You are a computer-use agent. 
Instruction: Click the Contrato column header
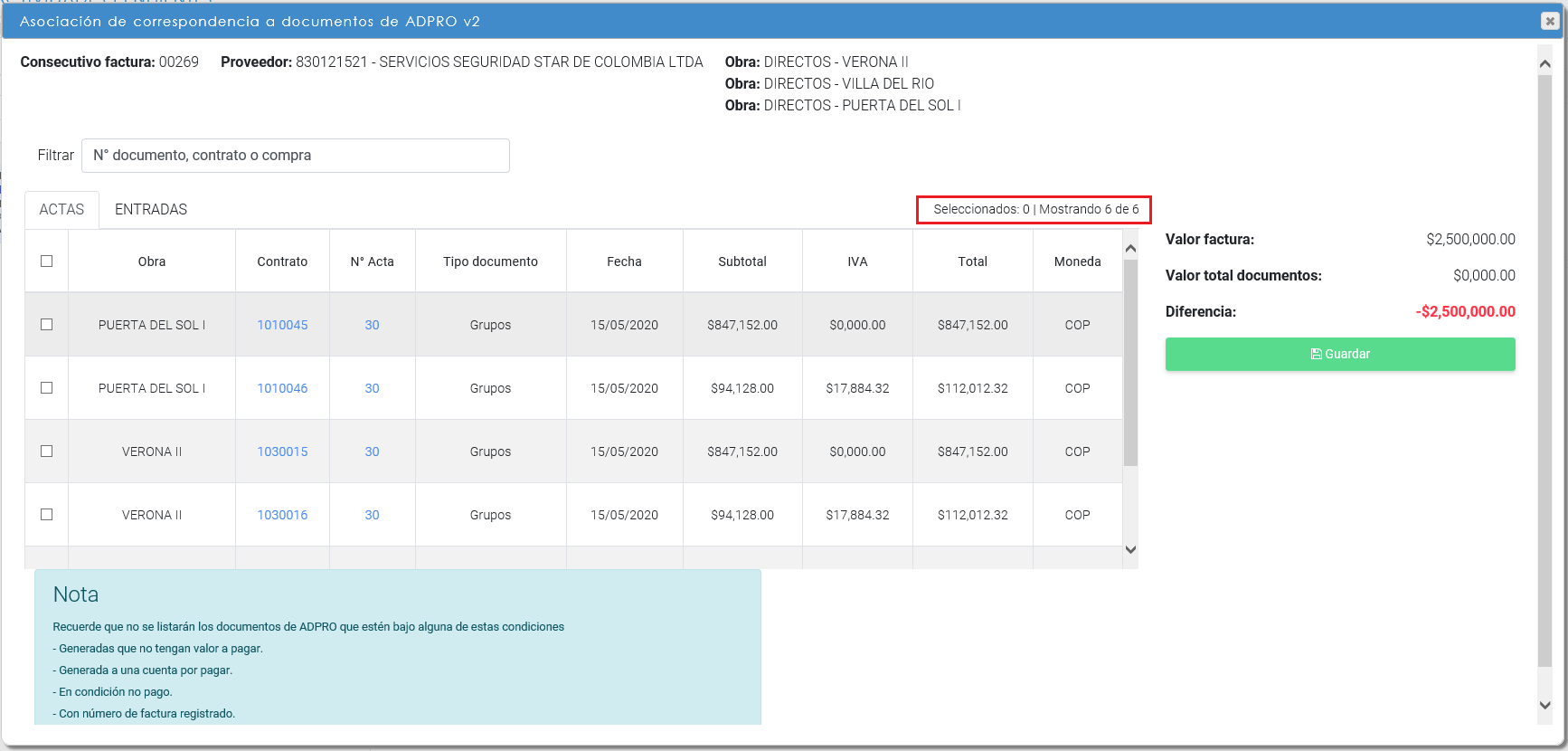click(282, 261)
